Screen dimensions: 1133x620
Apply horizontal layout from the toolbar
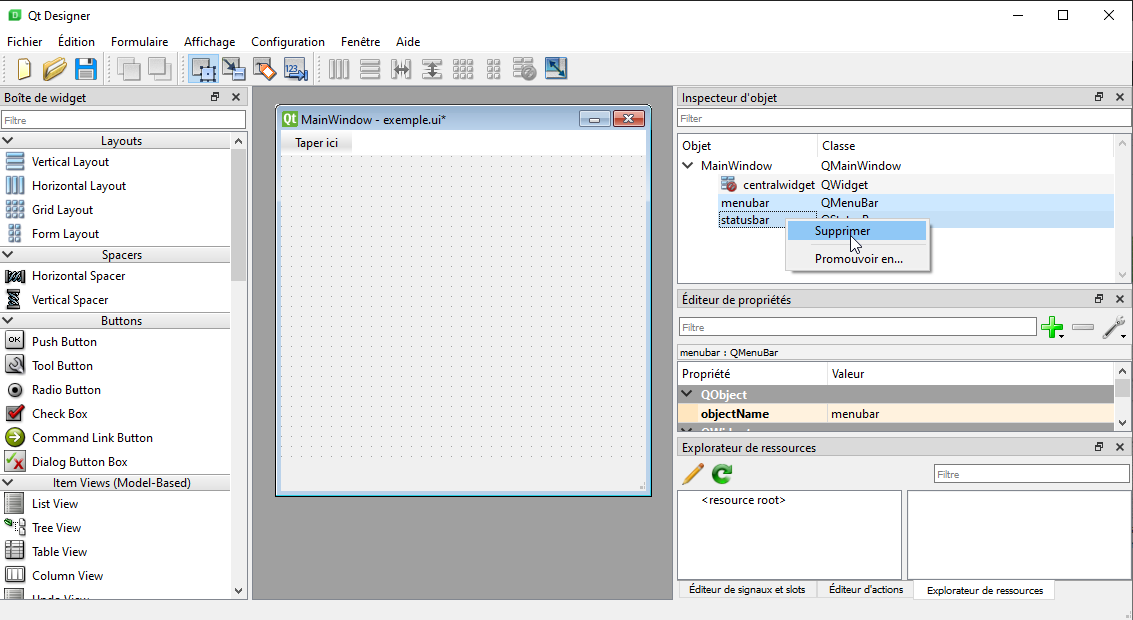(339, 69)
